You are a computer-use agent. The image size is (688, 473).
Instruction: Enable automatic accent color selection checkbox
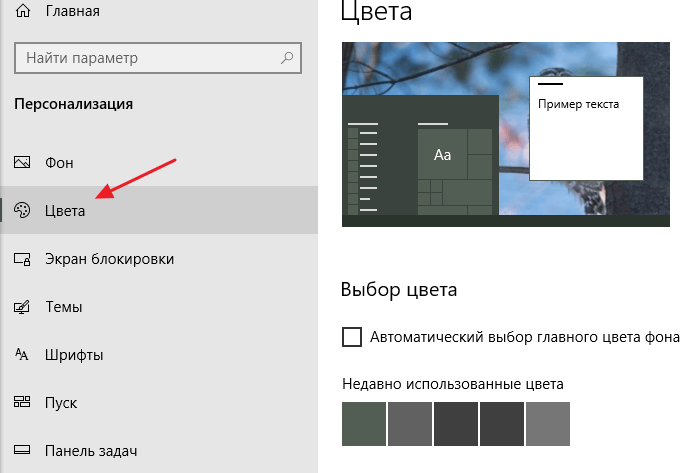click(352, 337)
